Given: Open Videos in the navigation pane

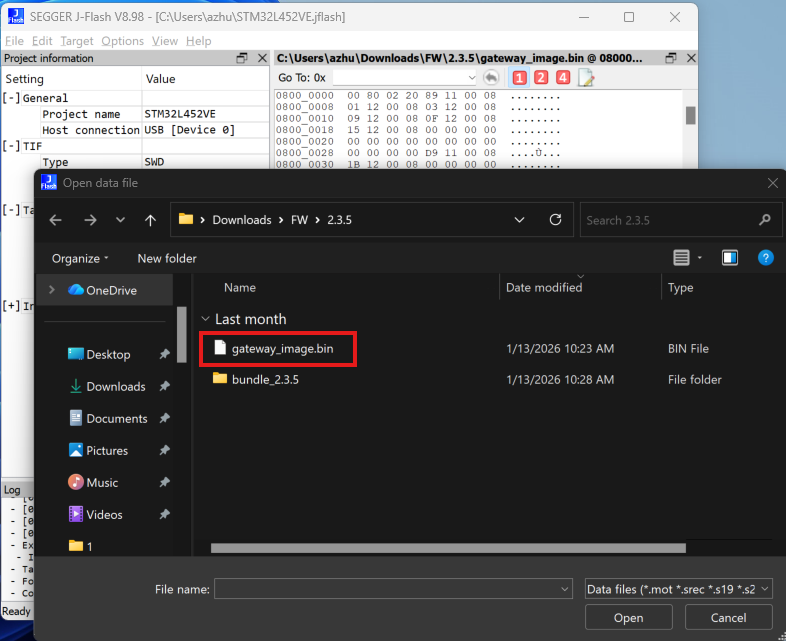Looking at the screenshot, I should click(x=104, y=515).
